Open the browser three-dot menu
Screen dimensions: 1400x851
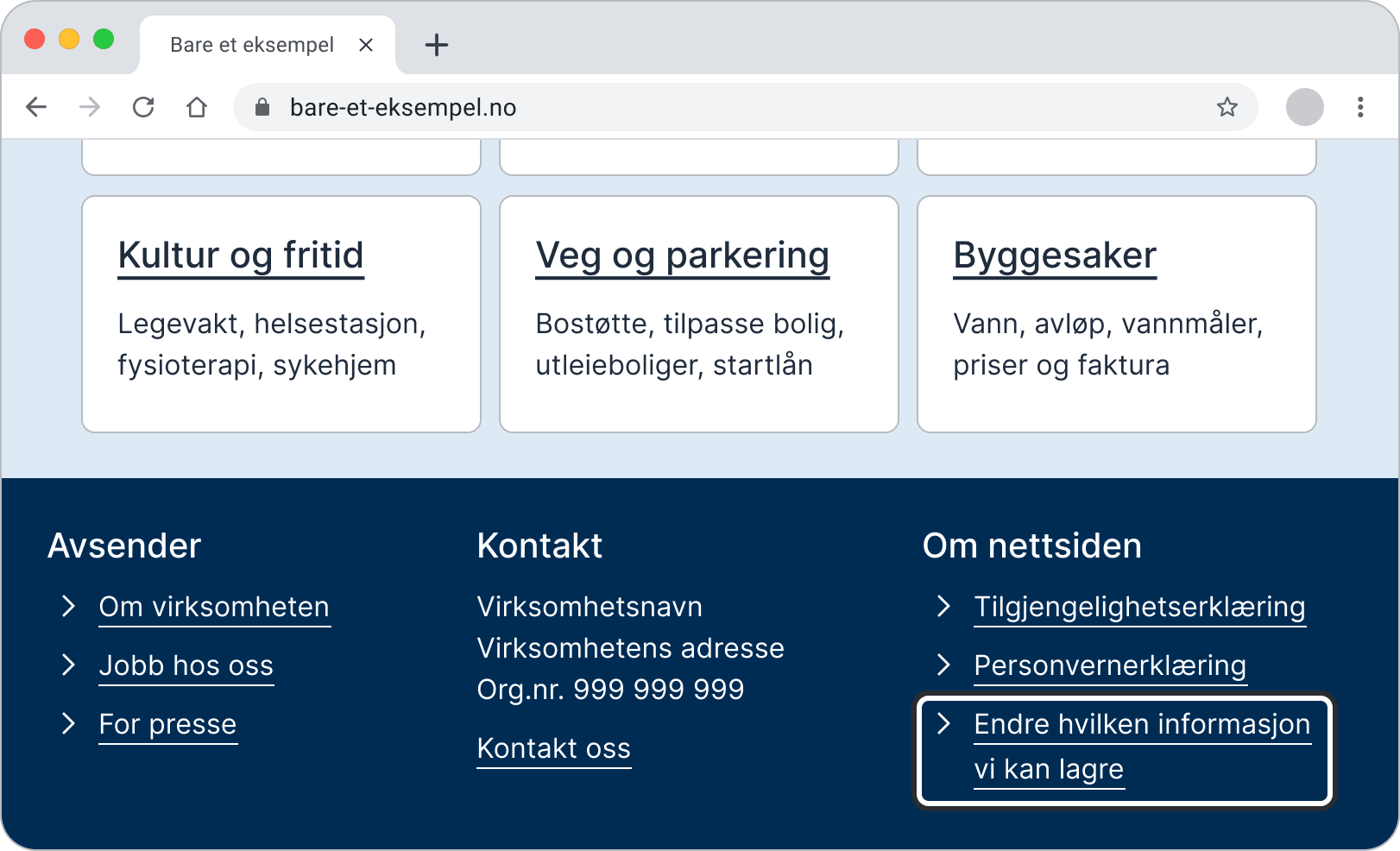click(x=1360, y=107)
